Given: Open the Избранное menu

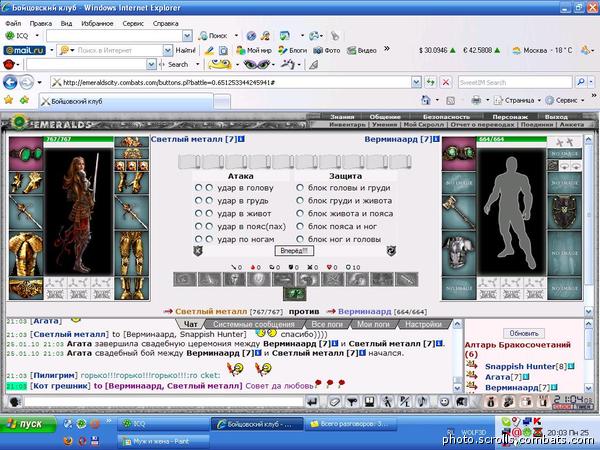Looking at the screenshot, I should pyautogui.click(x=97, y=23).
